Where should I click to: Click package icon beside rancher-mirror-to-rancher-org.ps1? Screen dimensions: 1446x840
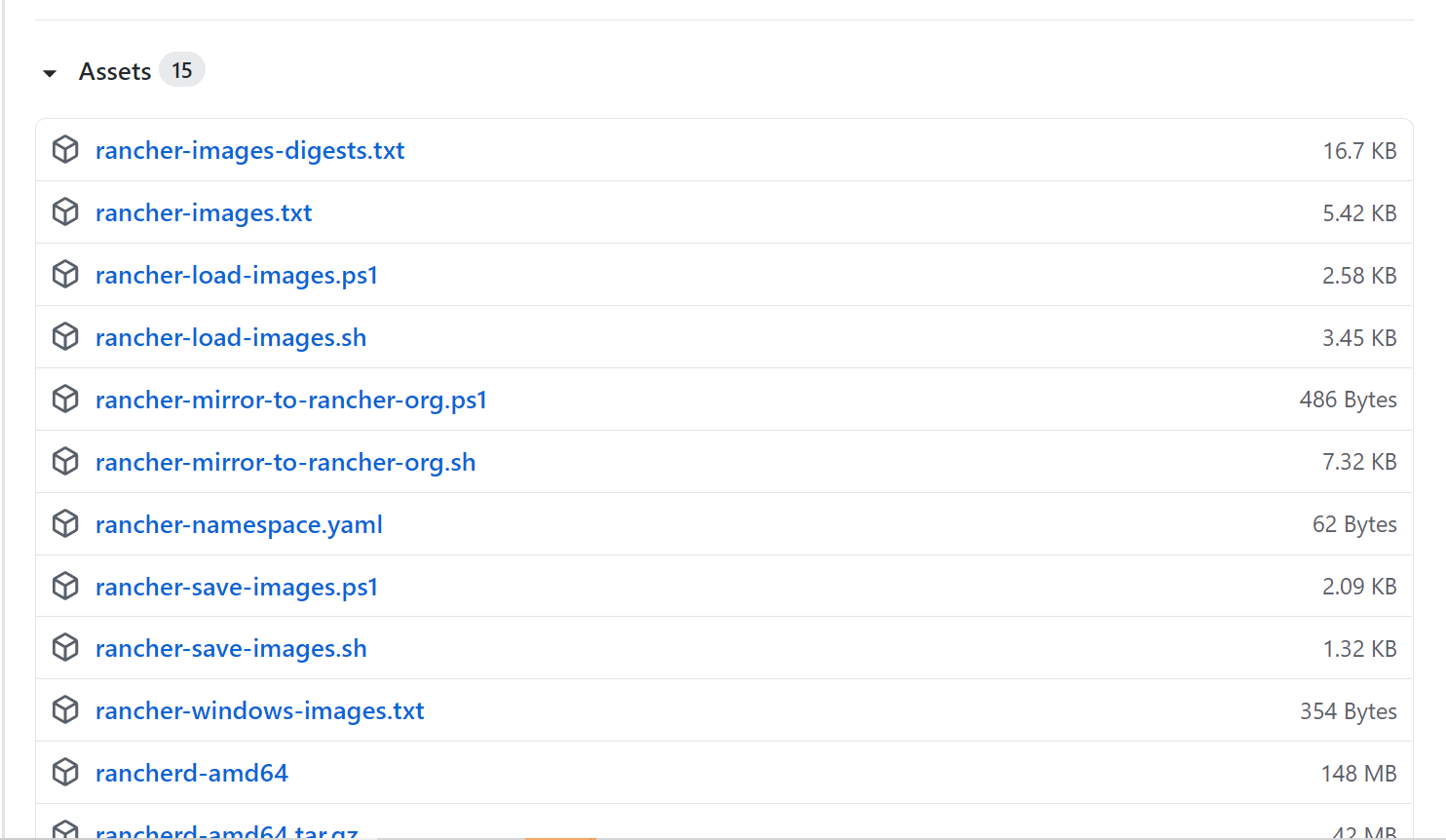(x=65, y=400)
